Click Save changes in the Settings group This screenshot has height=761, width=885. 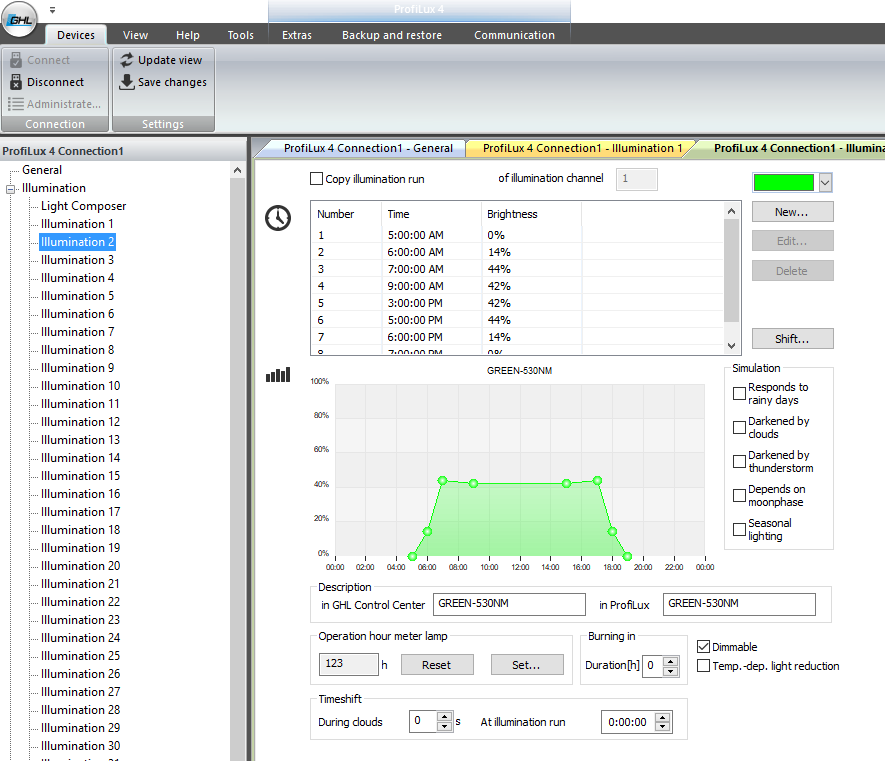click(164, 82)
